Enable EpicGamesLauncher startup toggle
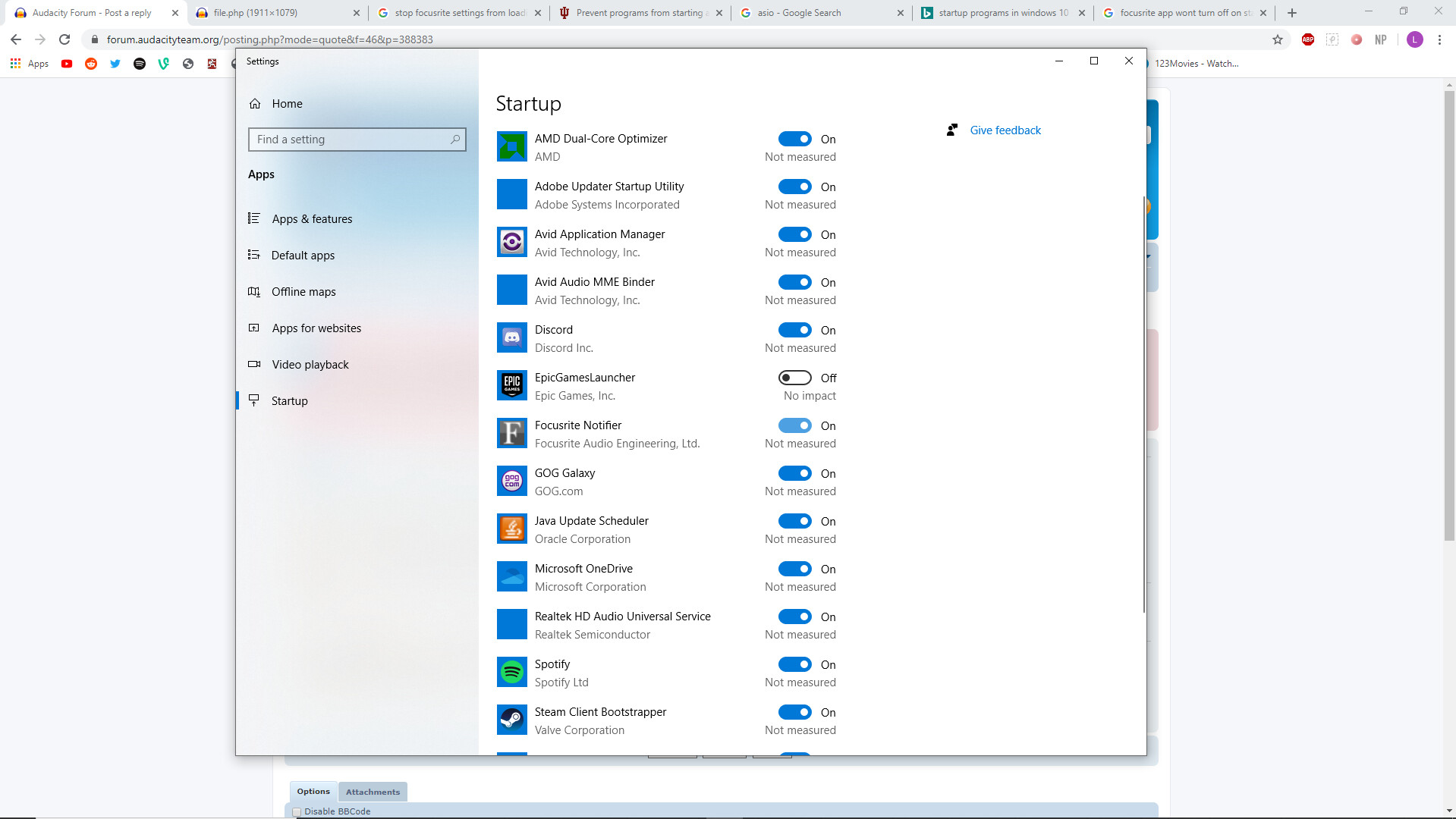The height and width of the screenshot is (819, 1456). click(x=794, y=378)
